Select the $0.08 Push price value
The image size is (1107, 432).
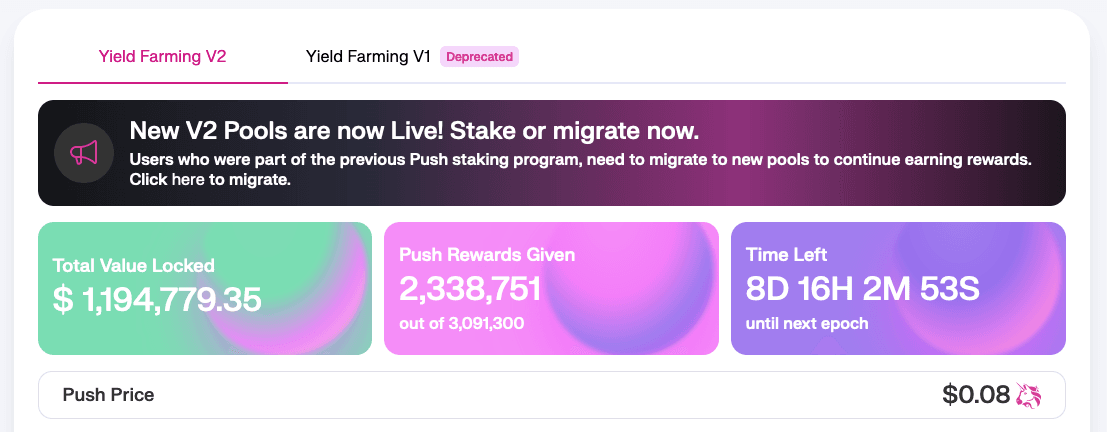975,395
